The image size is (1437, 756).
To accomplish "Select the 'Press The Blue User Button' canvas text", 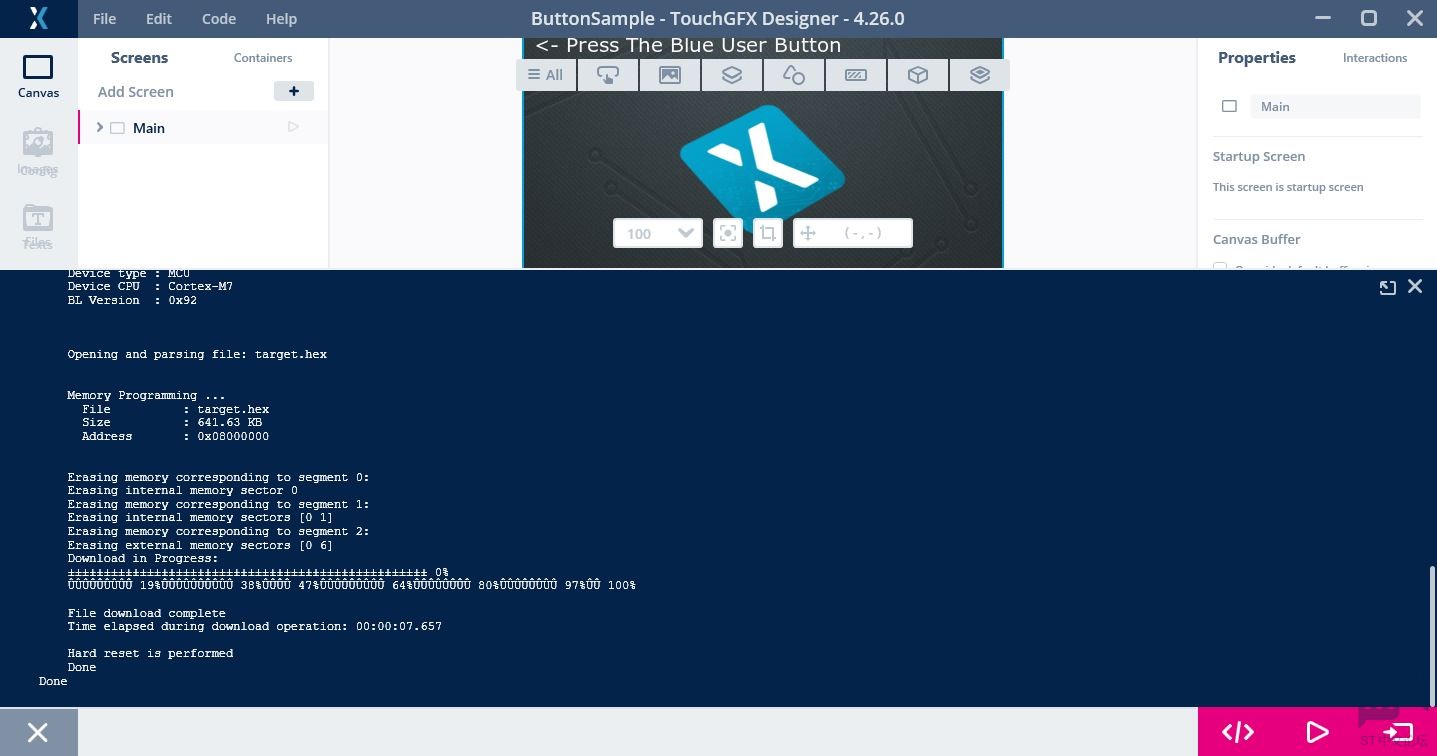I will (688, 45).
